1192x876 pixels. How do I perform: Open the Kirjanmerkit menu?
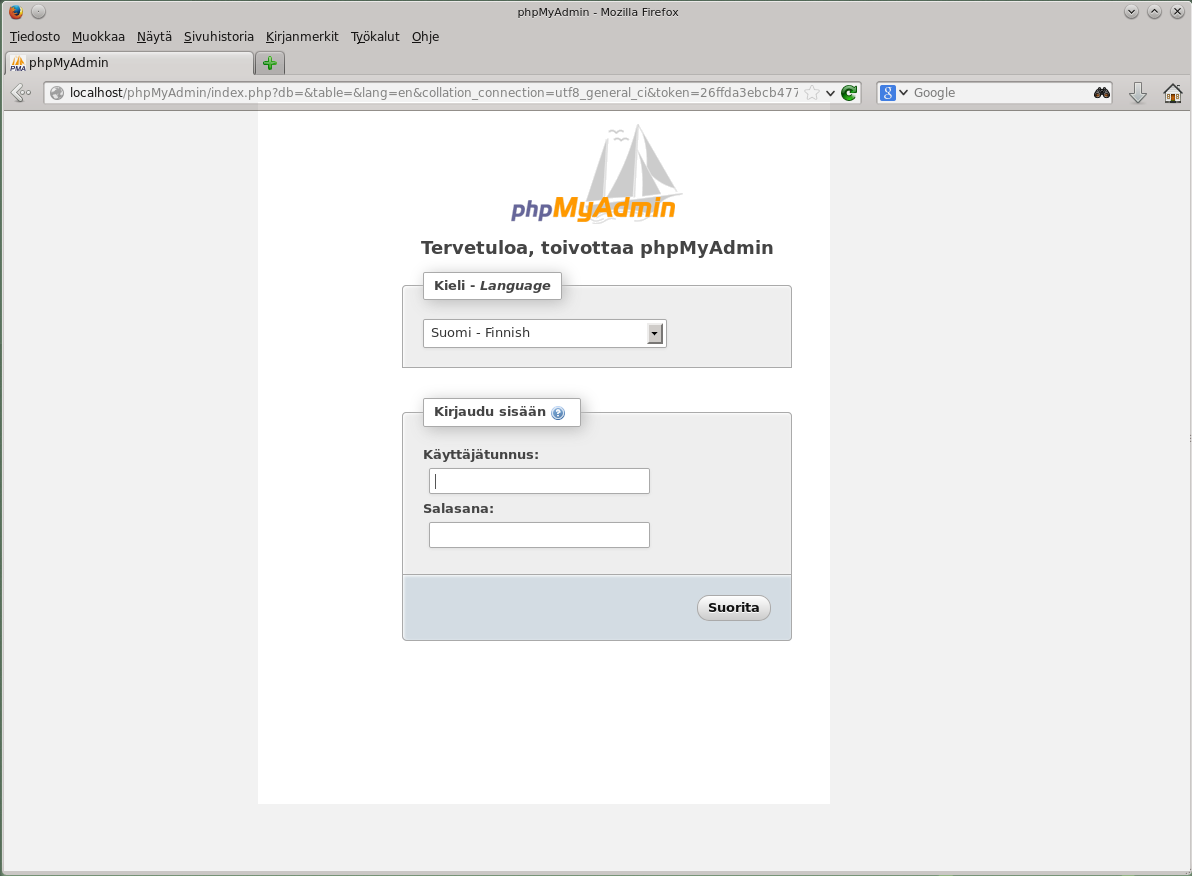coord(302,36)
